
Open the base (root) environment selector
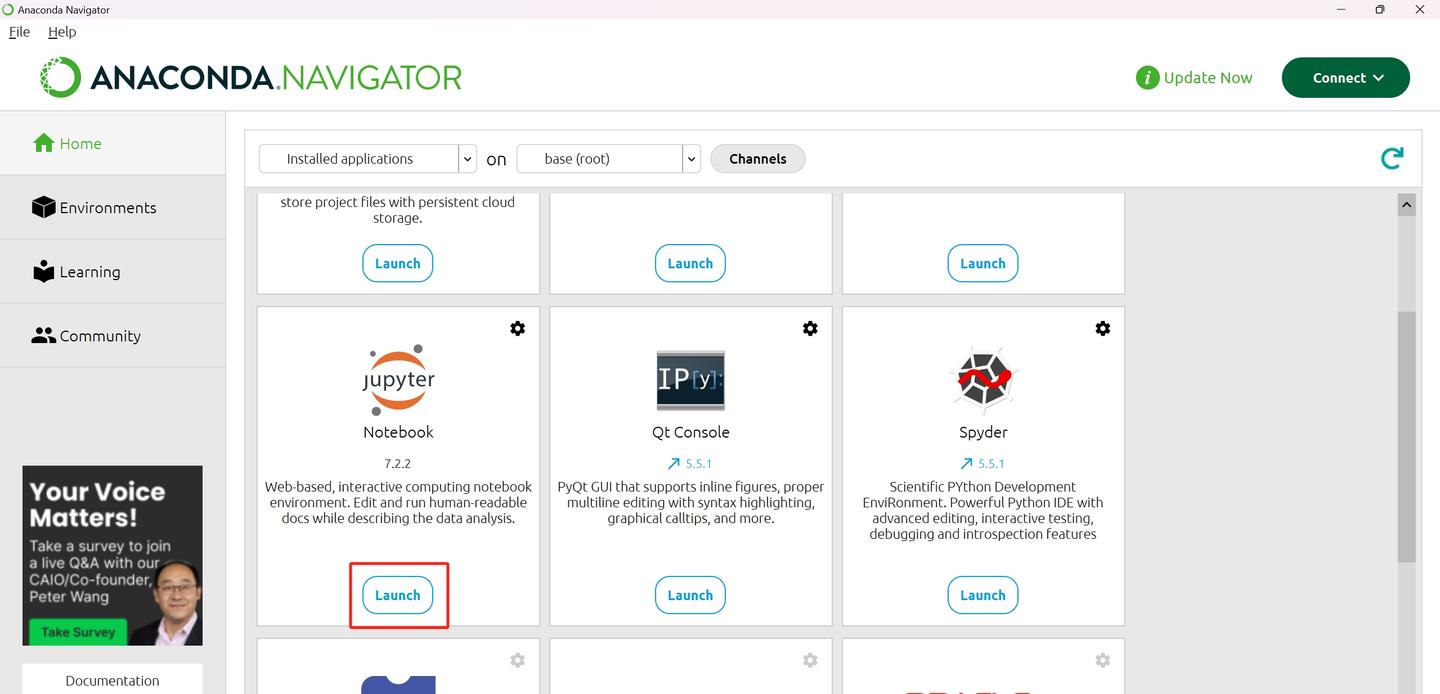690,158
